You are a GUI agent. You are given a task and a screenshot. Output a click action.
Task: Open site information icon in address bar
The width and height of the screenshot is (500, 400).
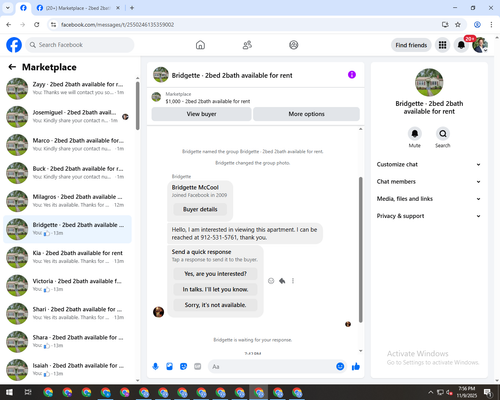point(53,25)
